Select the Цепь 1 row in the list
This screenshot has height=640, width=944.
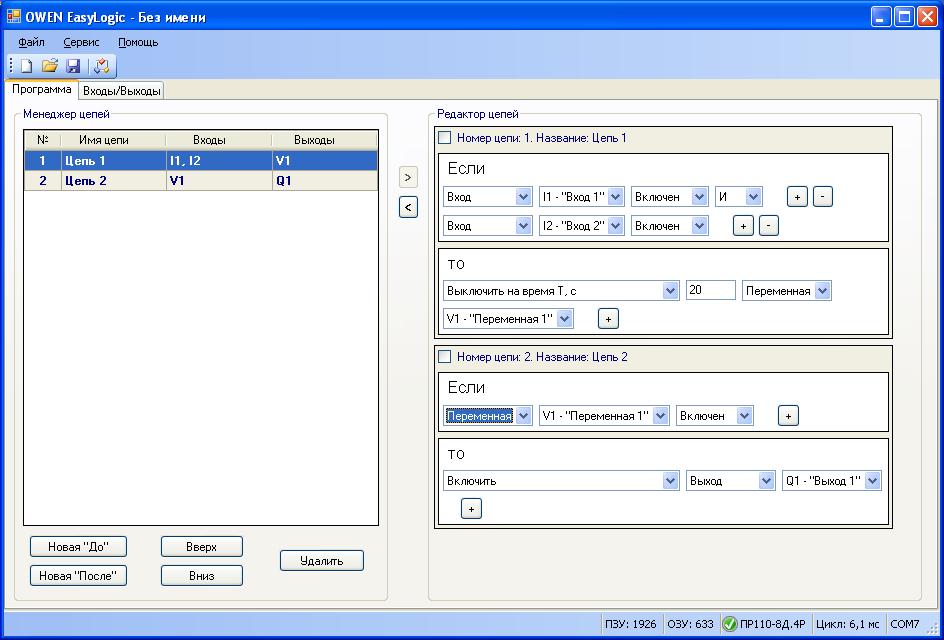[201, 161]
